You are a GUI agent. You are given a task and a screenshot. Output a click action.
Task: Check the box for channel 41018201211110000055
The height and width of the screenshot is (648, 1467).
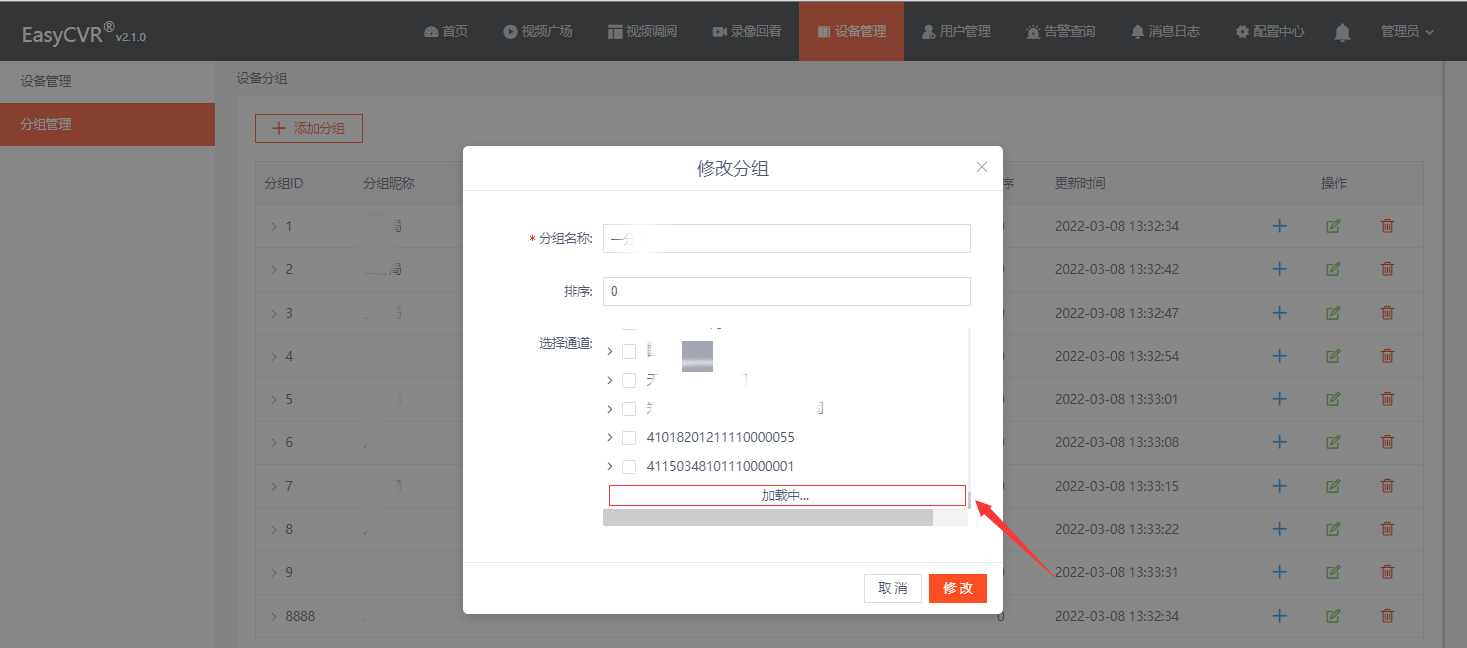pyautogui.click(x=629, y=438)
